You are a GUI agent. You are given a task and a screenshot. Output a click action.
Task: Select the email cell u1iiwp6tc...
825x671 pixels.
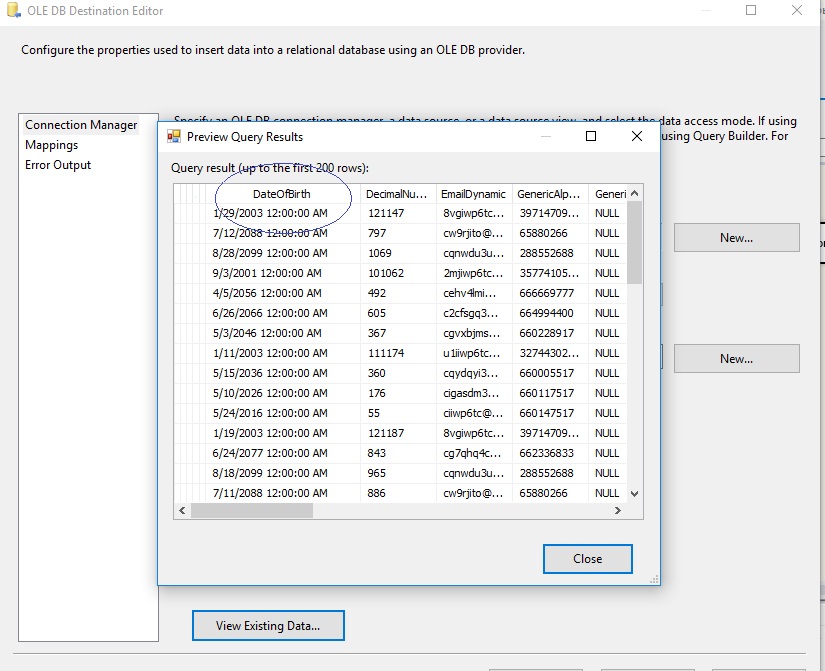(474, 353)
